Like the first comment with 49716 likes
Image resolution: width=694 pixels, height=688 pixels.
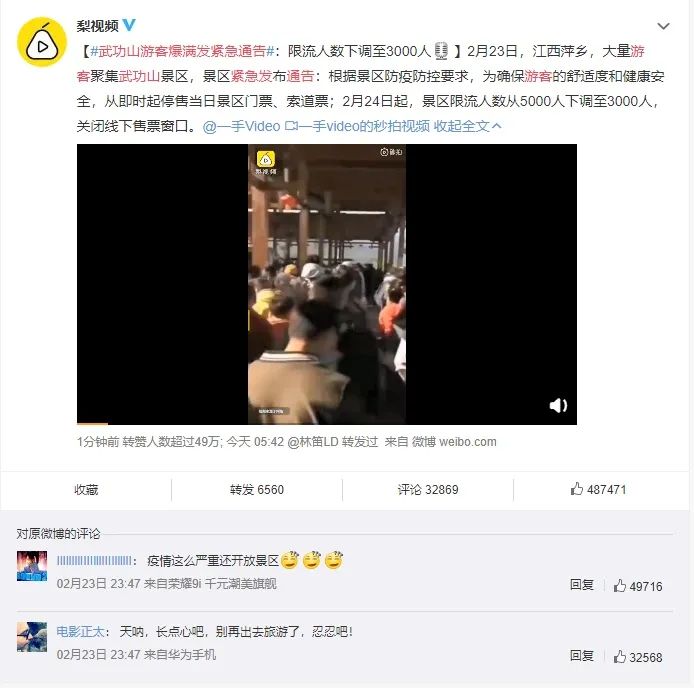638,586
